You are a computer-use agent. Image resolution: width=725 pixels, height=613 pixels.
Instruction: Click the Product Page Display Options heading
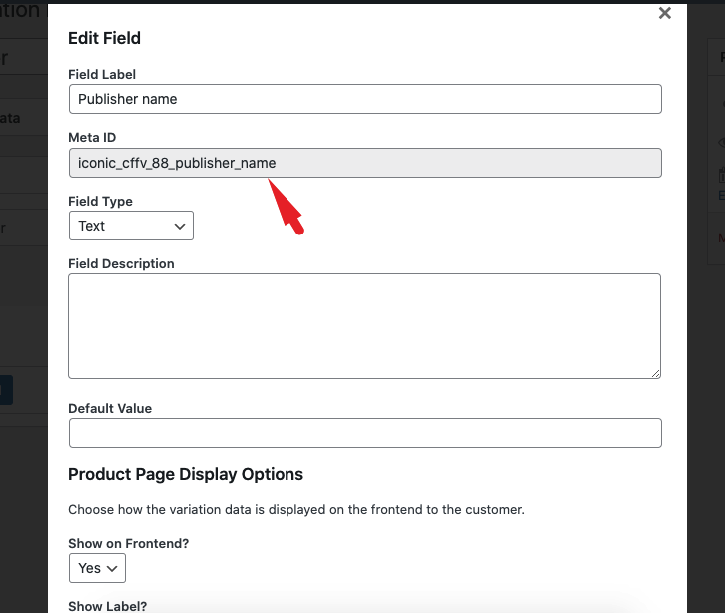pyautogui.click(x=185, y=474)
